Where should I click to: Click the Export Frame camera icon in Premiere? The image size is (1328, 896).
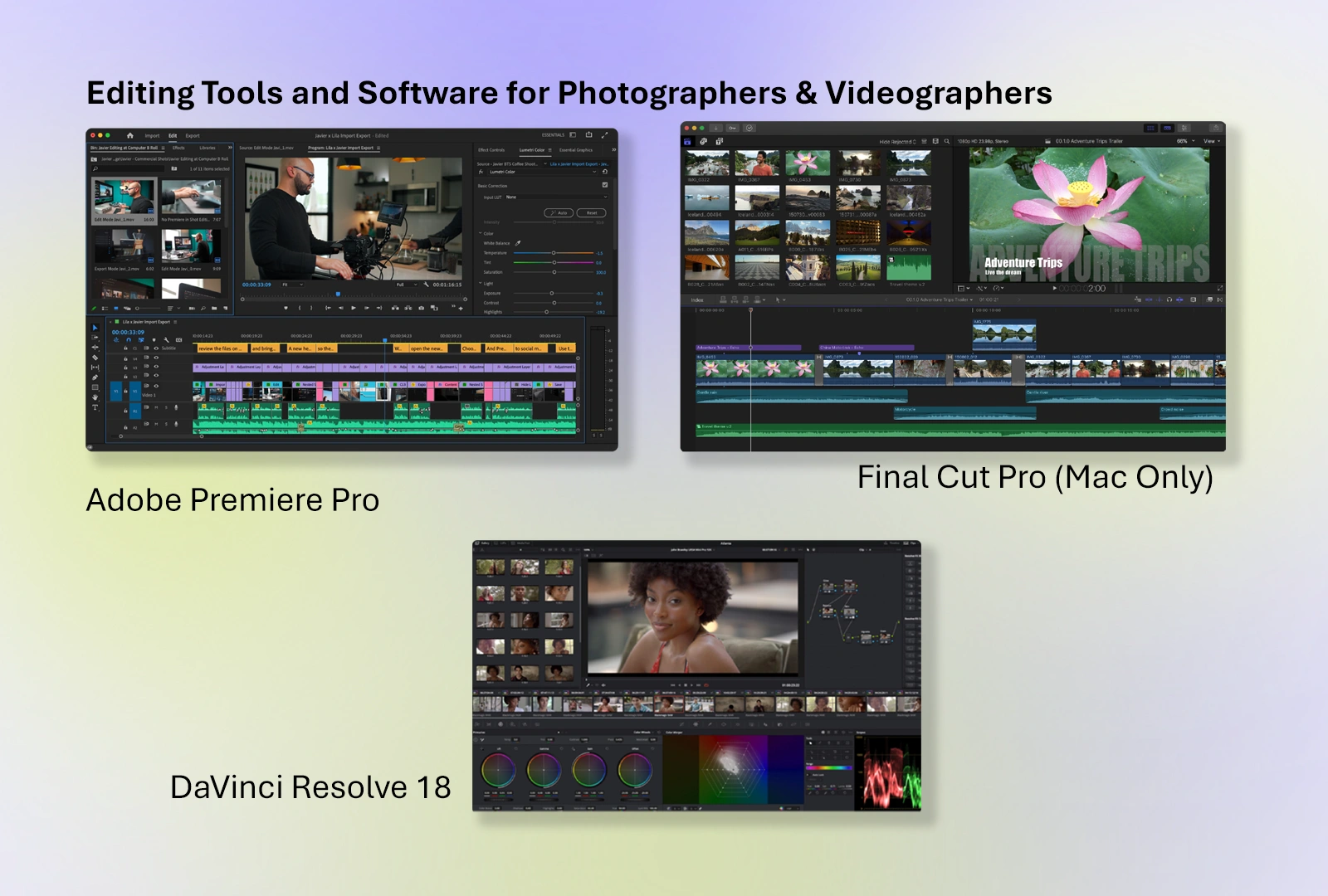click(421, 308)
